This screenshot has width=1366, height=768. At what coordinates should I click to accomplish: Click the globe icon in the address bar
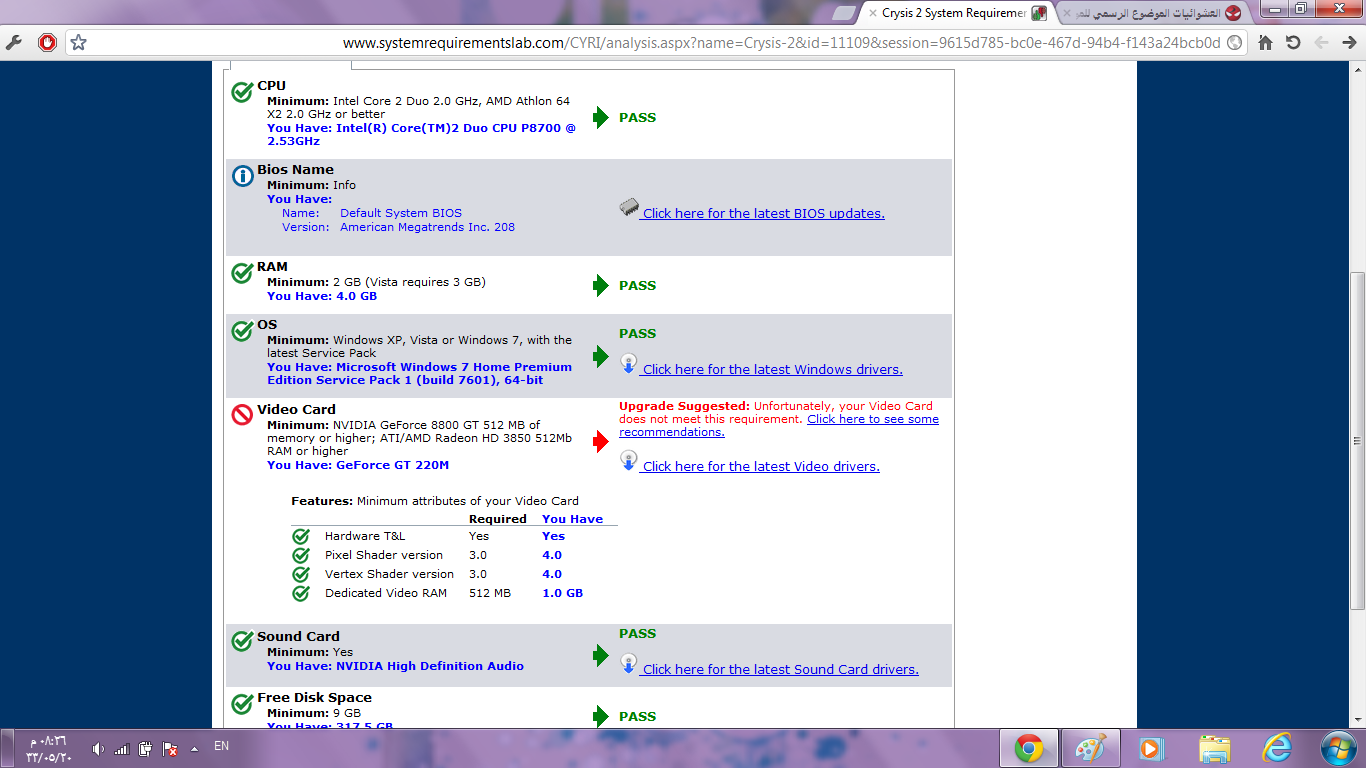[x=1235, y=43]
